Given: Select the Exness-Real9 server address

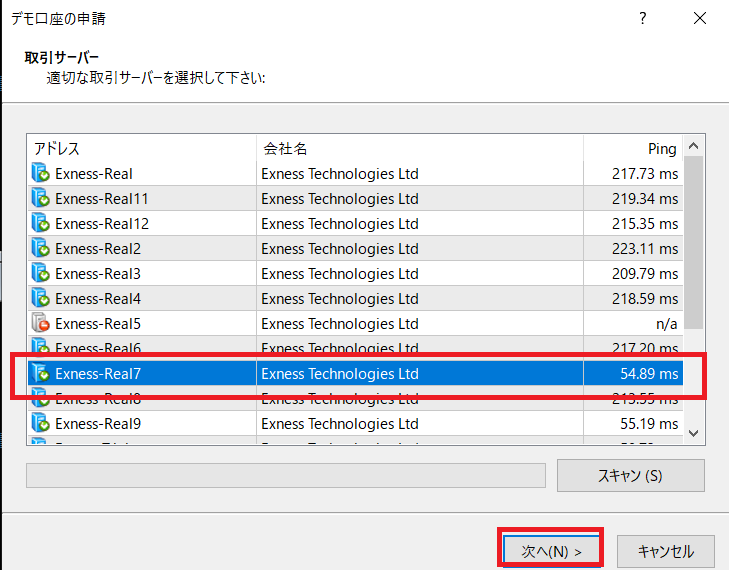Looking at the screenshot, I should (98, 424).
